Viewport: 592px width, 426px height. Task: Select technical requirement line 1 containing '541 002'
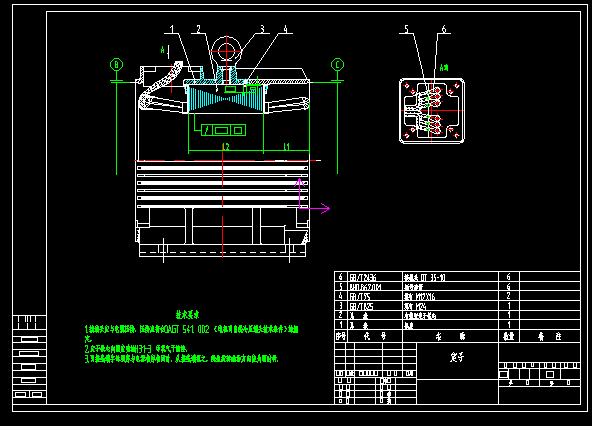[x=191, y=329]
